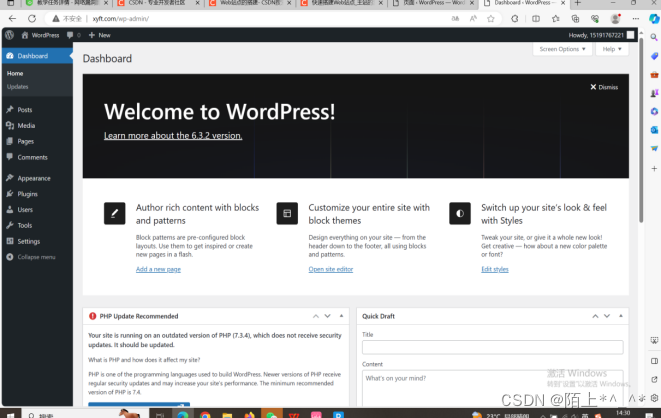The height and width of the screenshot is (418, 661).
Task: Move Quick Draft panel up
Action: click(x=595, y=316)
